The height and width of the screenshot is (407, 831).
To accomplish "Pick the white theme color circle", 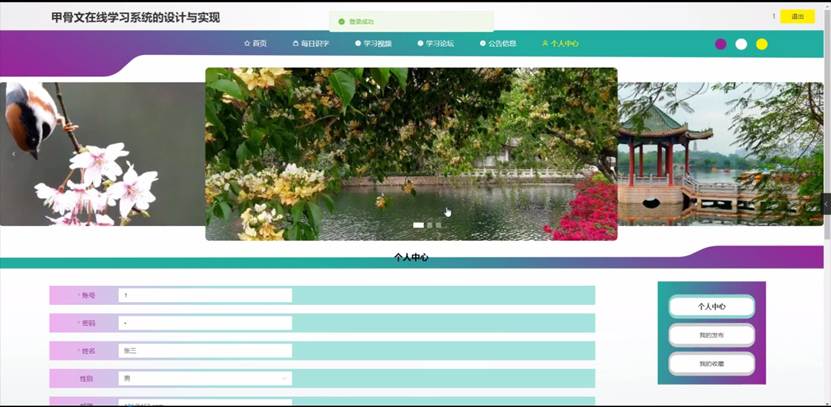I will pyautogui.click(x=741, y=44).
